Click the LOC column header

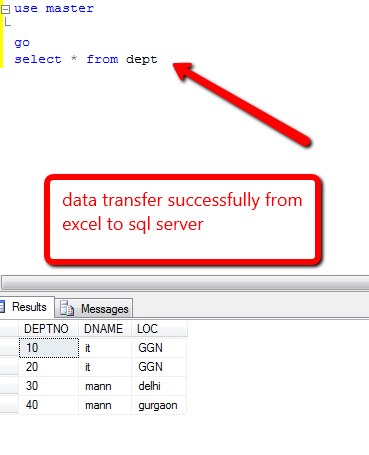click(159, 329)
